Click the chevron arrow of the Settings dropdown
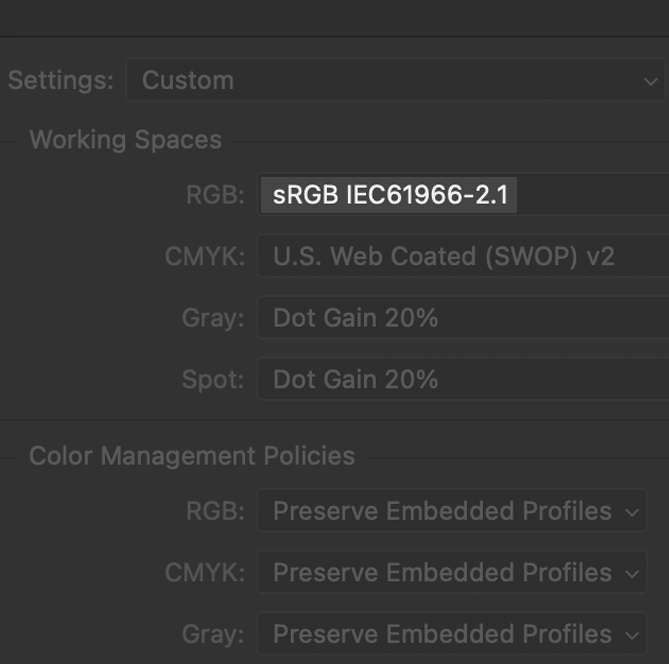 coord(651,82)
